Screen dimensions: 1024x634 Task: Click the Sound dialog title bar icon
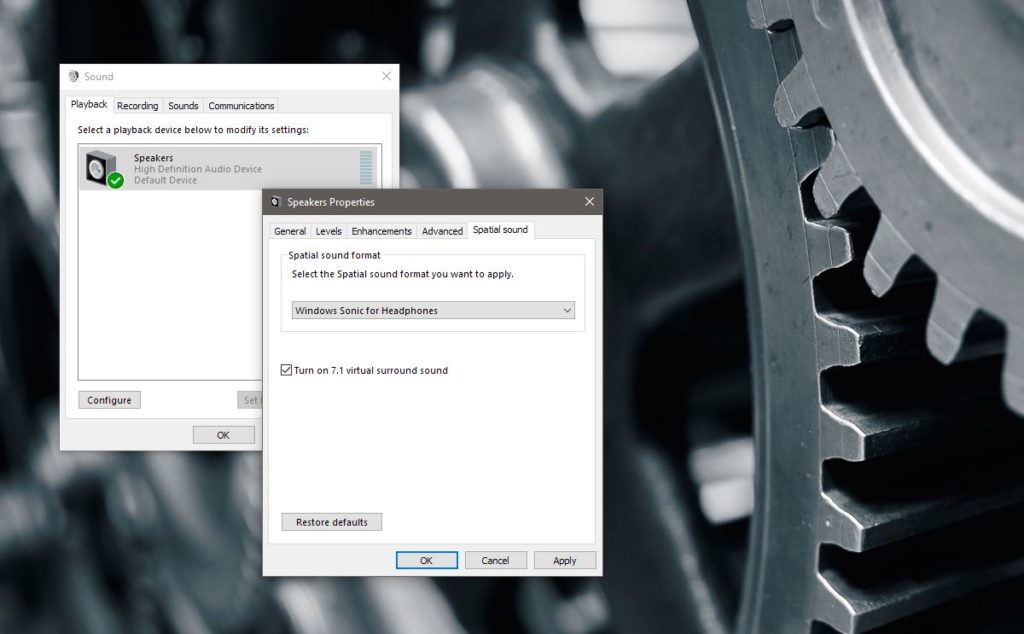tap(75, 76)
